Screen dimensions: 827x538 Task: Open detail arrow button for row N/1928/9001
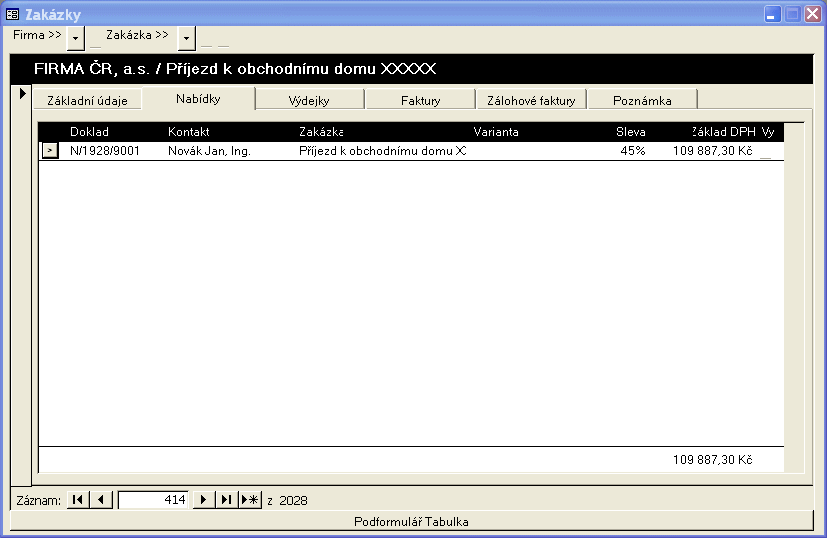pos(50,151)
